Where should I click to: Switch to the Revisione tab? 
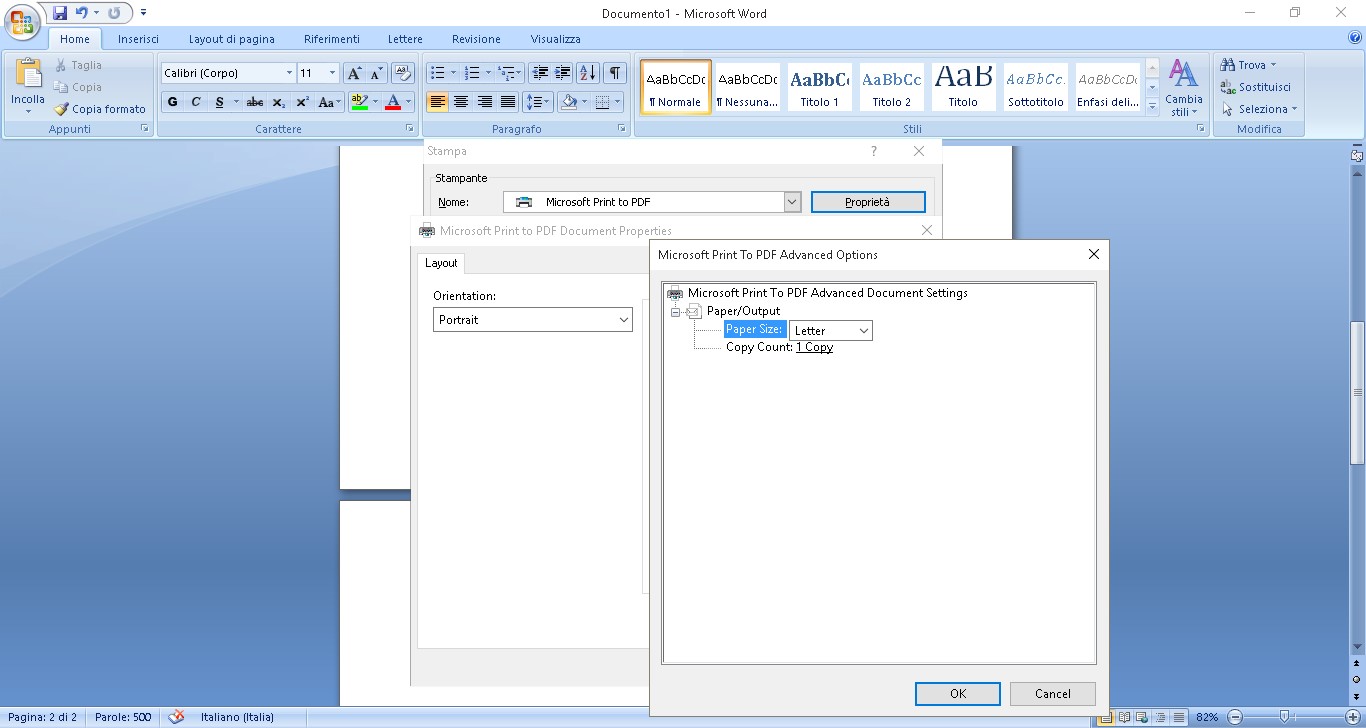[476, 39]
